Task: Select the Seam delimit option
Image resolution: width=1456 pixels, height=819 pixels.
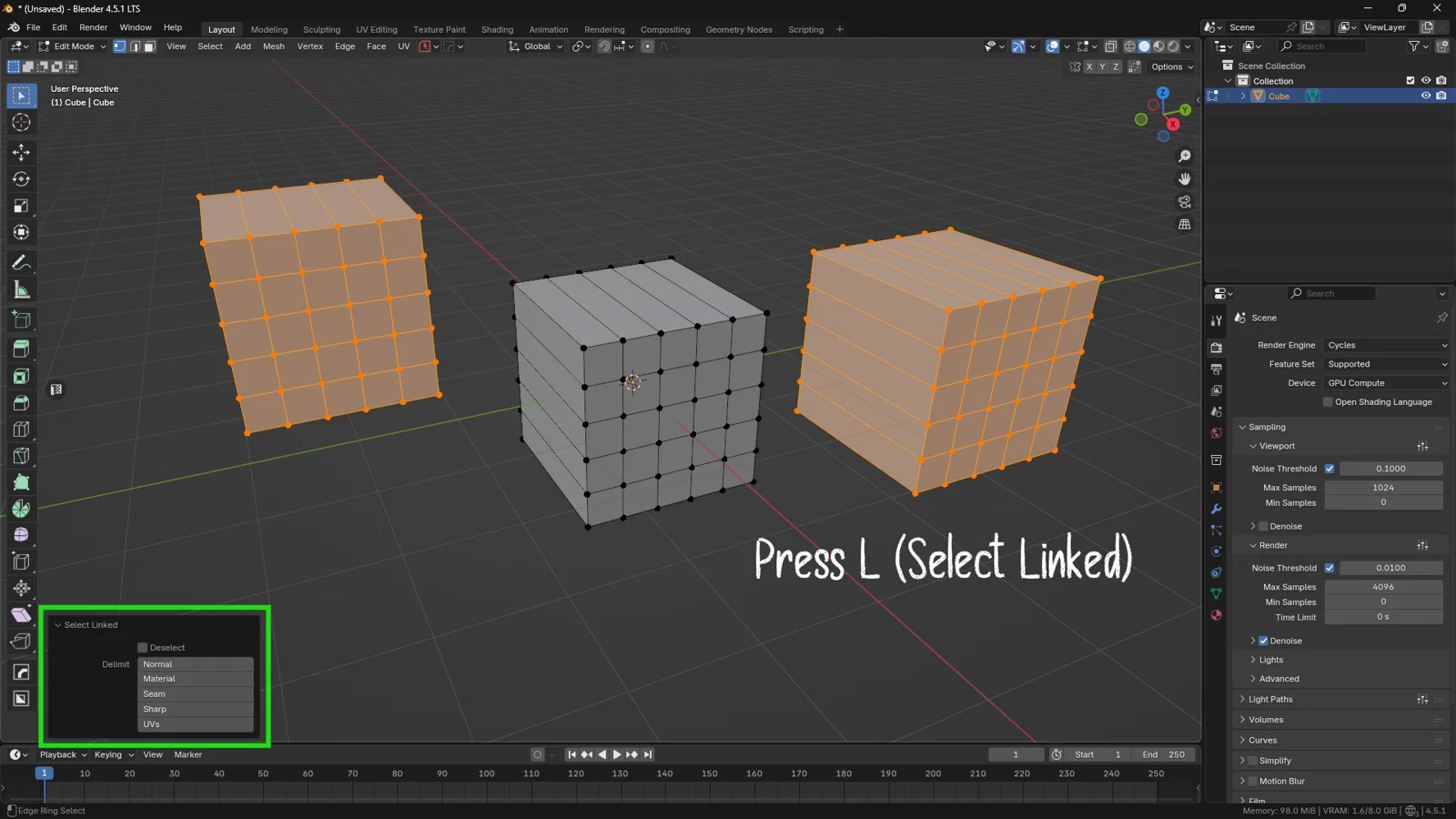Action: tap(196, 694)
